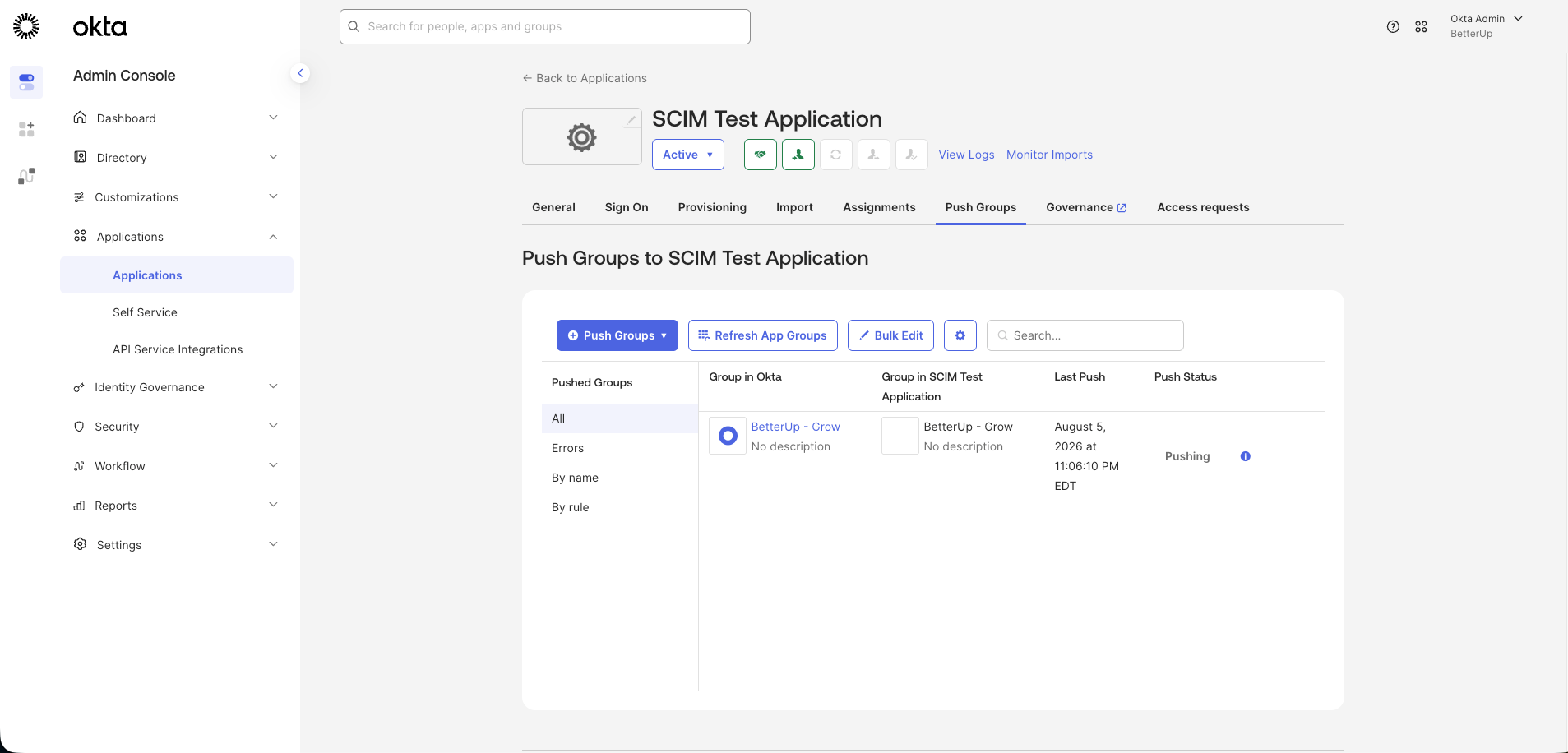Click the Directory address-book icon

[x=80, y=157]
